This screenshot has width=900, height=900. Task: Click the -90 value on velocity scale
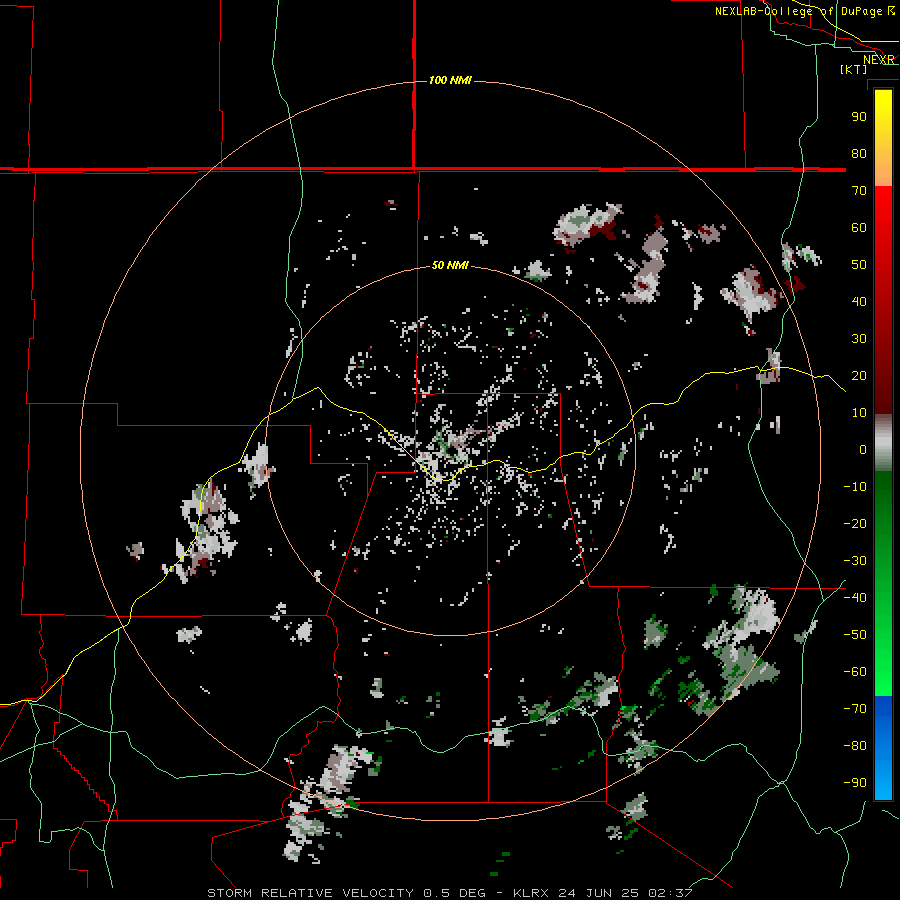click(x=855, y=782)
